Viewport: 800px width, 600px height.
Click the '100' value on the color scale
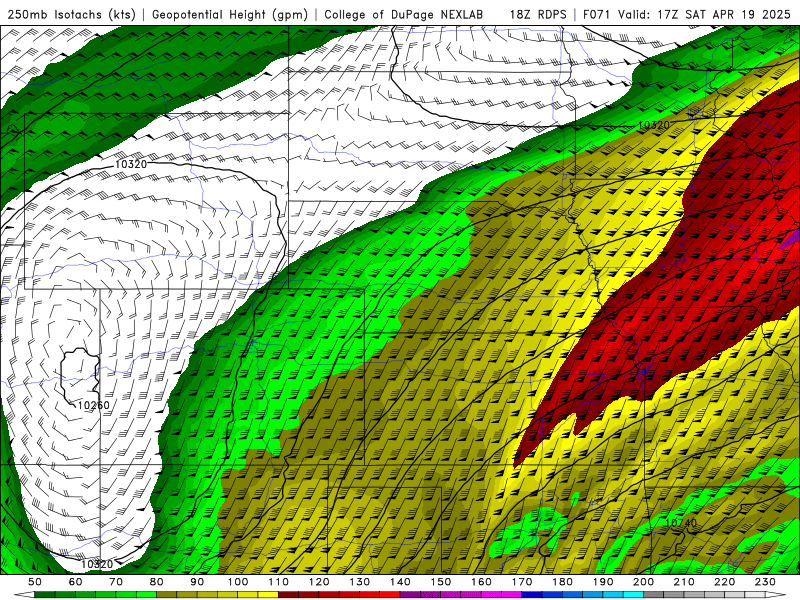[x=238, y=582]
